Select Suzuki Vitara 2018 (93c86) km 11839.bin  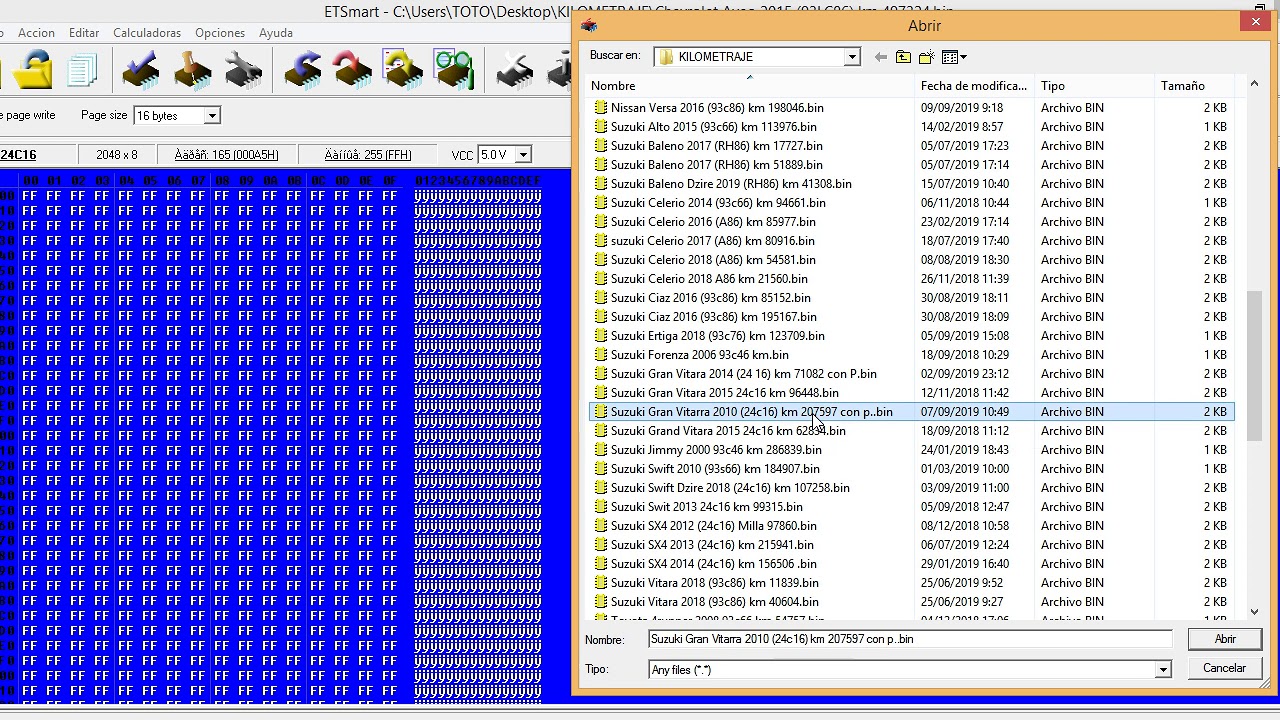point(714,582)
